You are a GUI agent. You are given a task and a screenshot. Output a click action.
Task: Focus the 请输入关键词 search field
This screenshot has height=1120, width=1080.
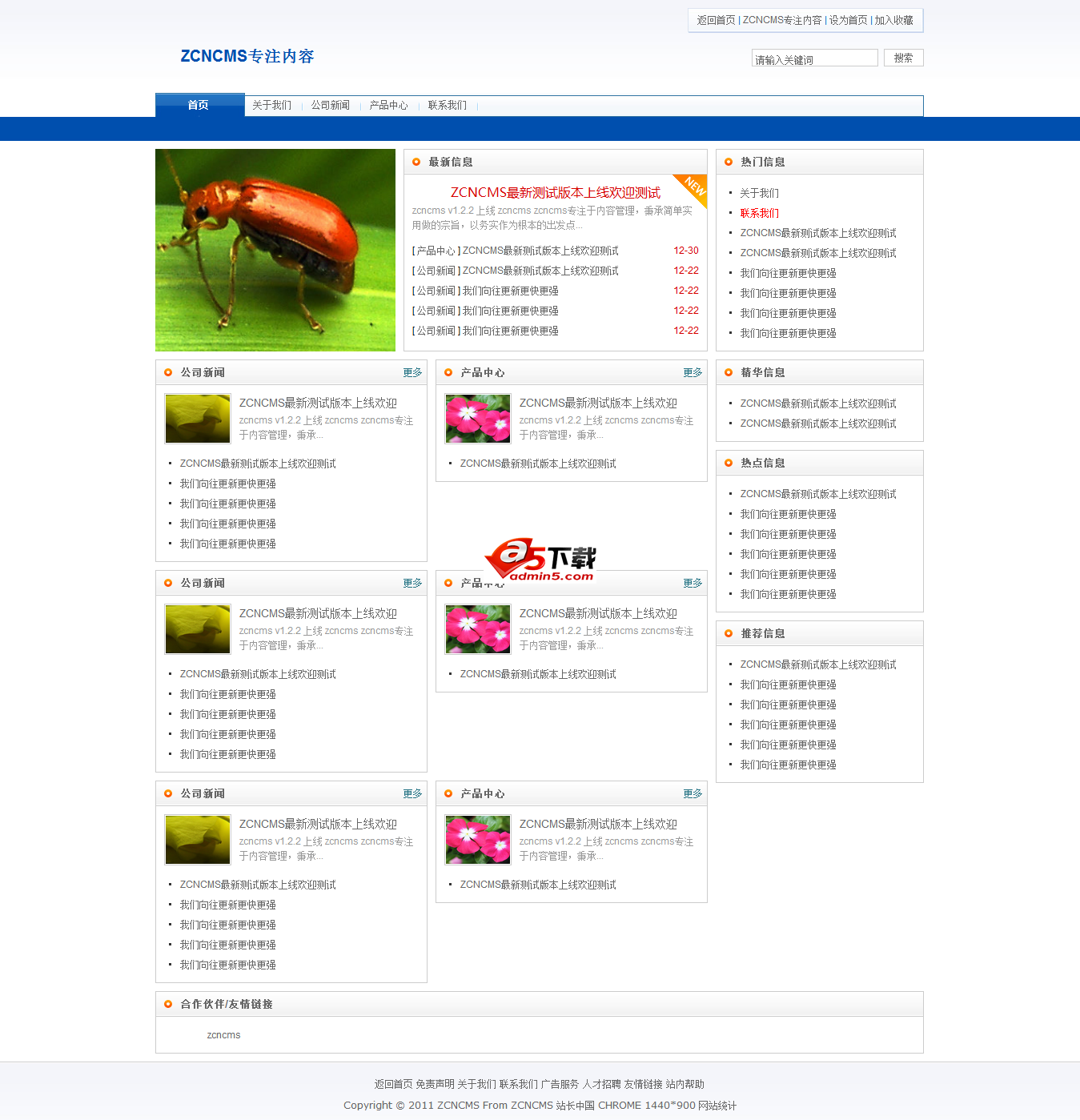point(815,58)
